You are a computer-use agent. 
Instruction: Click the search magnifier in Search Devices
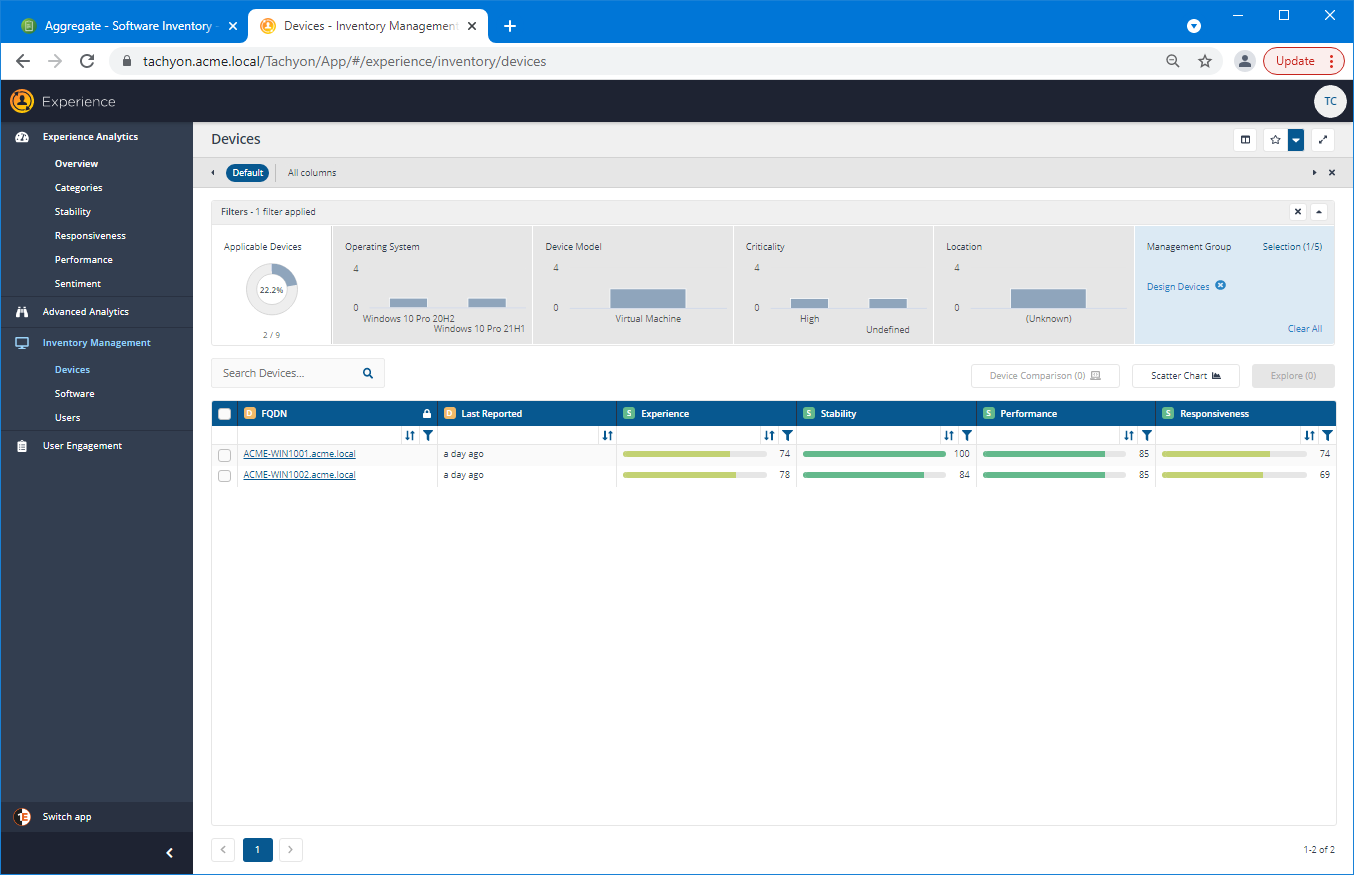point(368,373)
